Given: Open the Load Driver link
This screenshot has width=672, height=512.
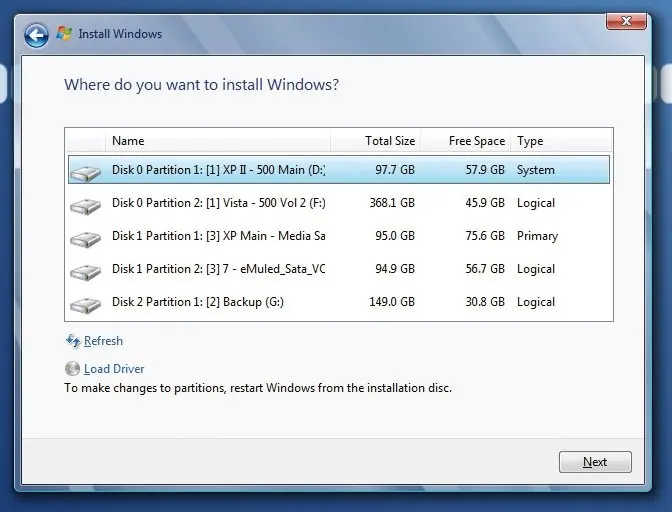Looking at the screenshot, I should point(114,369).
